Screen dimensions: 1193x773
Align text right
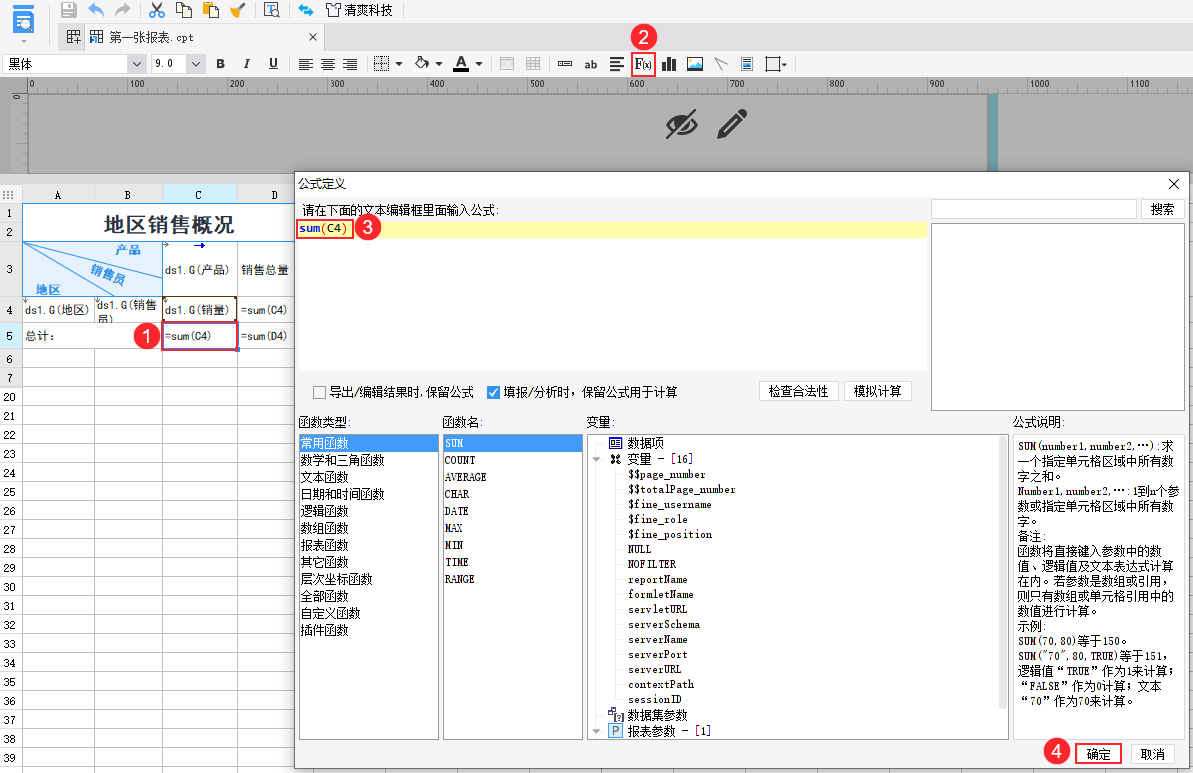[350, 64]
